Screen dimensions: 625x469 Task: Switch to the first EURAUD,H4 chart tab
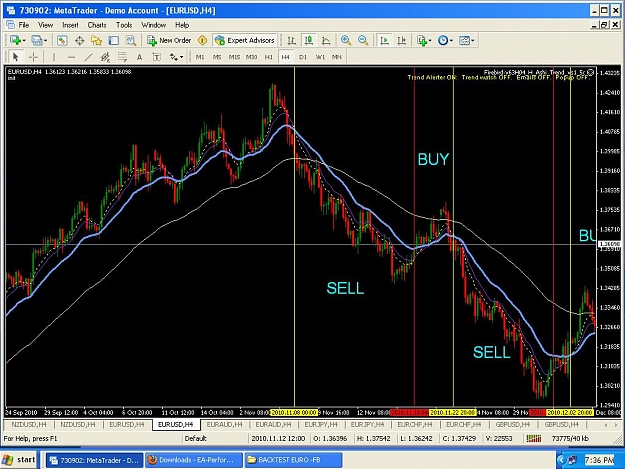[224, 425]
